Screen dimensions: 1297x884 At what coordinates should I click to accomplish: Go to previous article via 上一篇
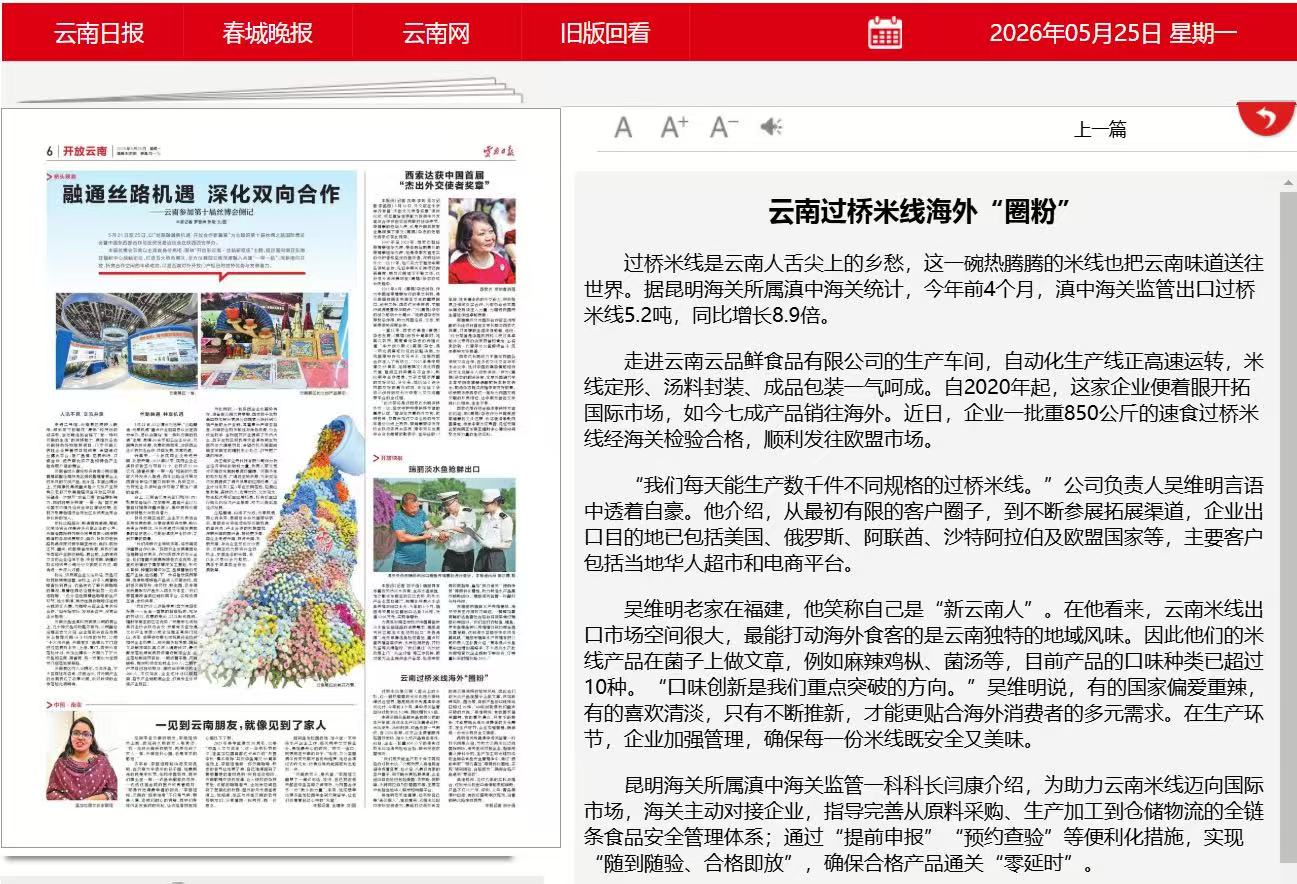click(1100, 129)
